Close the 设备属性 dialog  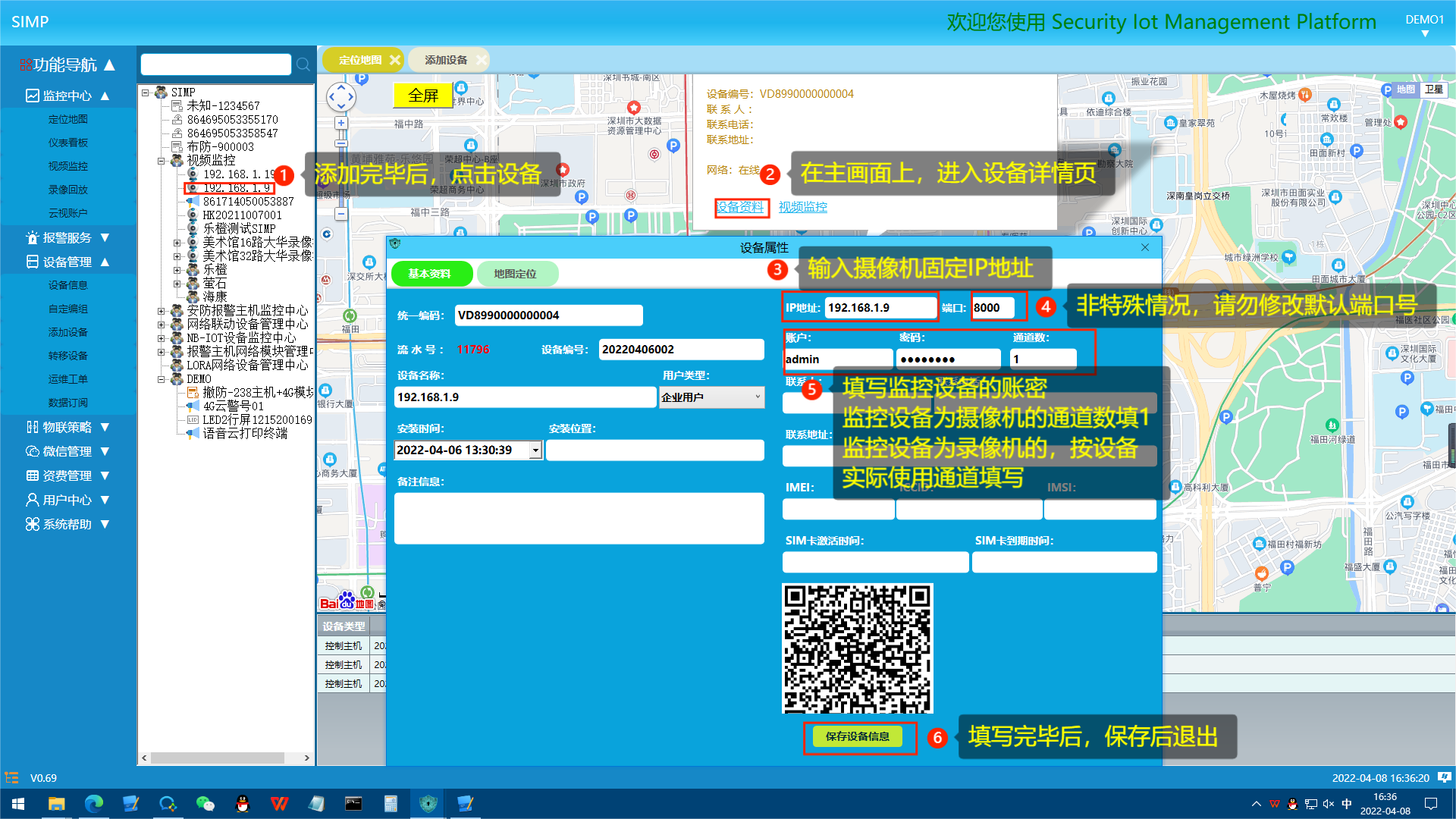click(x=1145, y=248)
